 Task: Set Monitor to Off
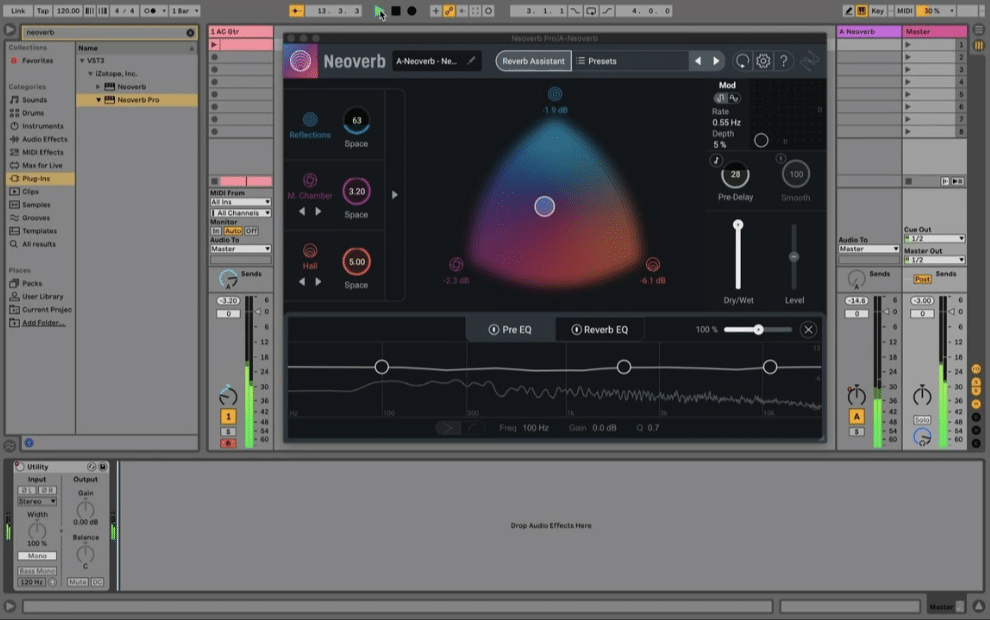click(251, 231)
